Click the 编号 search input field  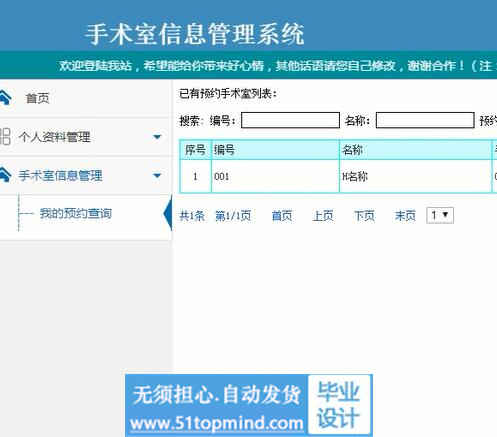tap(290, 120)
